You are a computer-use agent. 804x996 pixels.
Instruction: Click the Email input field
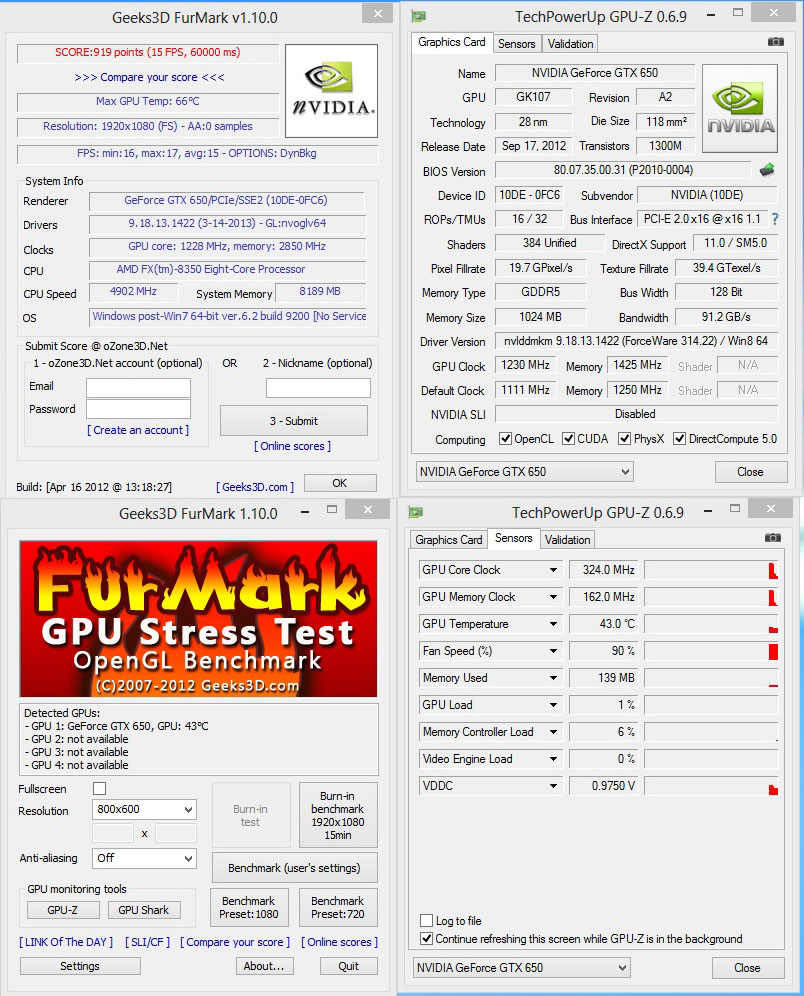pos(138,387)
